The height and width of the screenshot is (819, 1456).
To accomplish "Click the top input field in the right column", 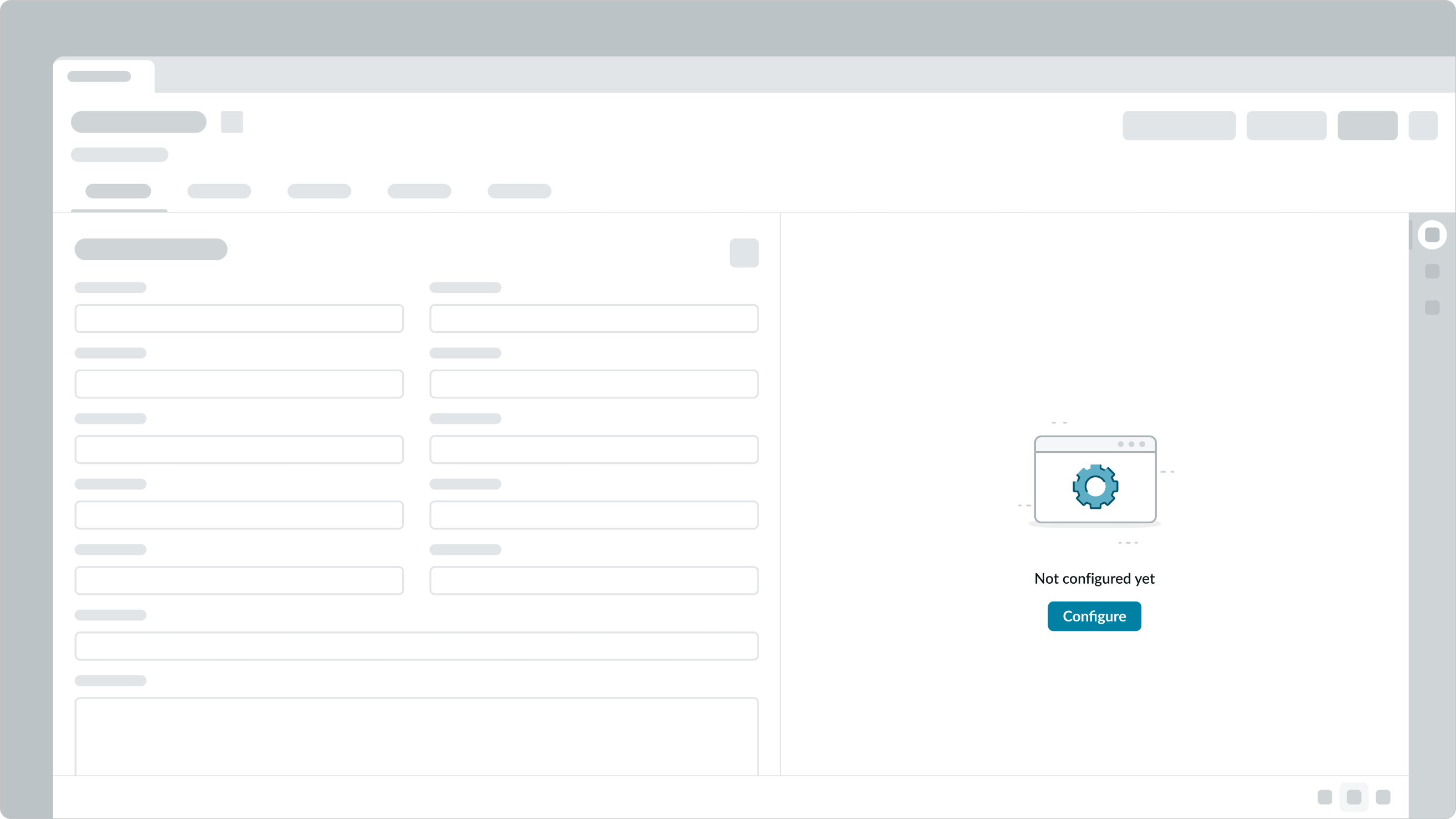I will [x=594, y=317].
